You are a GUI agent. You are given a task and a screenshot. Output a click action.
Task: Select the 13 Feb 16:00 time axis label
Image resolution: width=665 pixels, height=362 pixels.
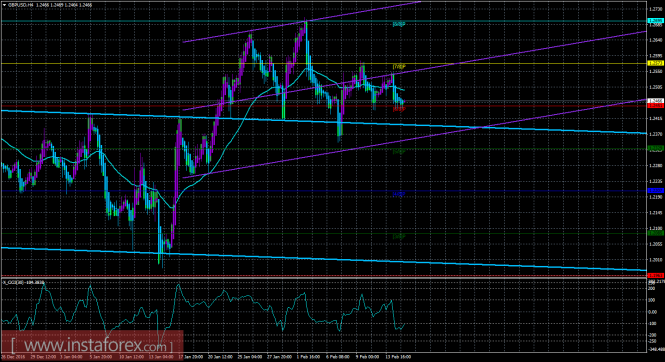tap(398, 357)
